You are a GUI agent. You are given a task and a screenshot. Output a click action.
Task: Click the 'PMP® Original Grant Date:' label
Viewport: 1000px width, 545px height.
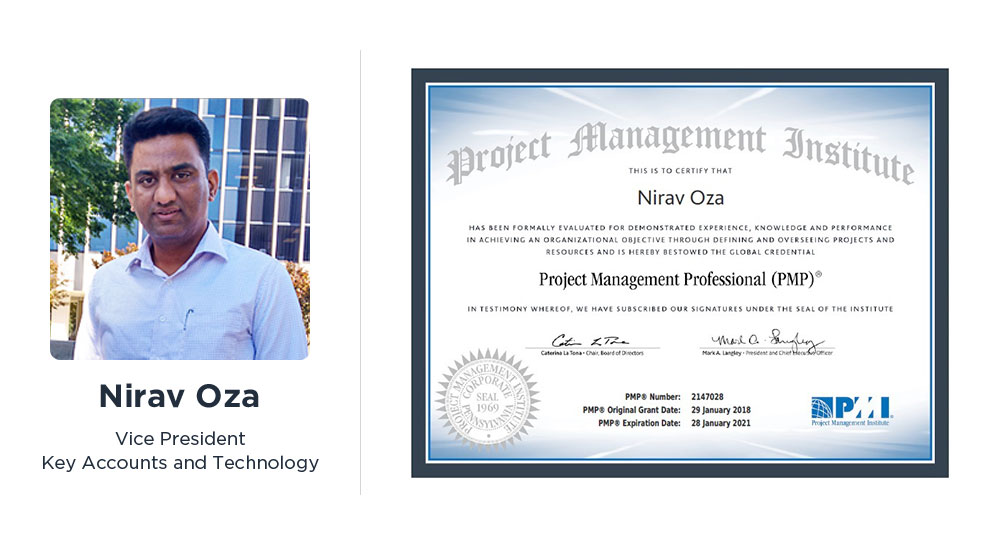click(x=631, y=411)
